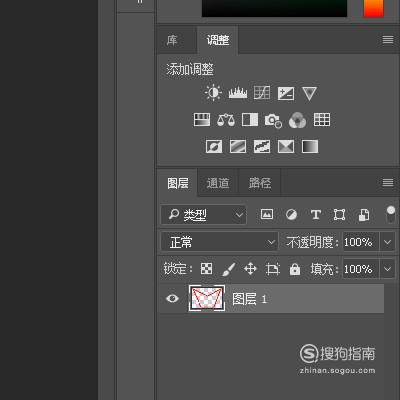Lock position move-arrows icon

pyautogui.click(x=250, y=269)
